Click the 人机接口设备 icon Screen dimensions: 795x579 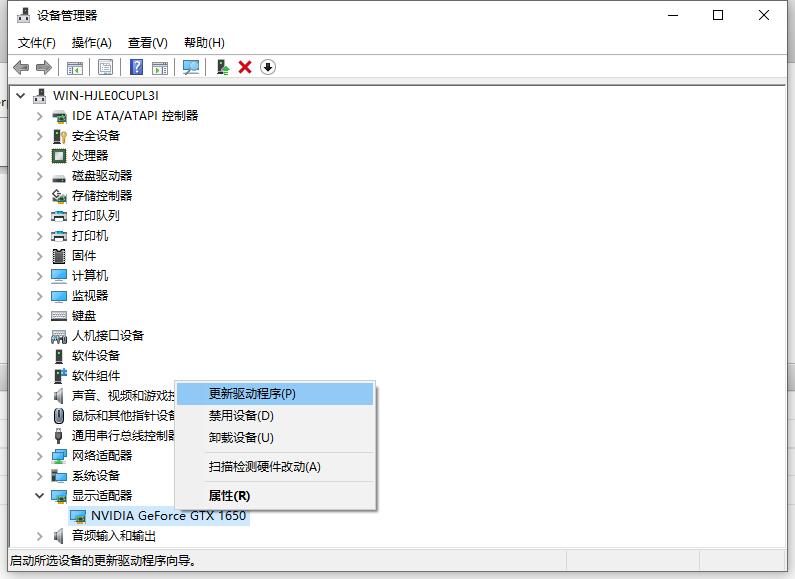(x=59, y=336)
